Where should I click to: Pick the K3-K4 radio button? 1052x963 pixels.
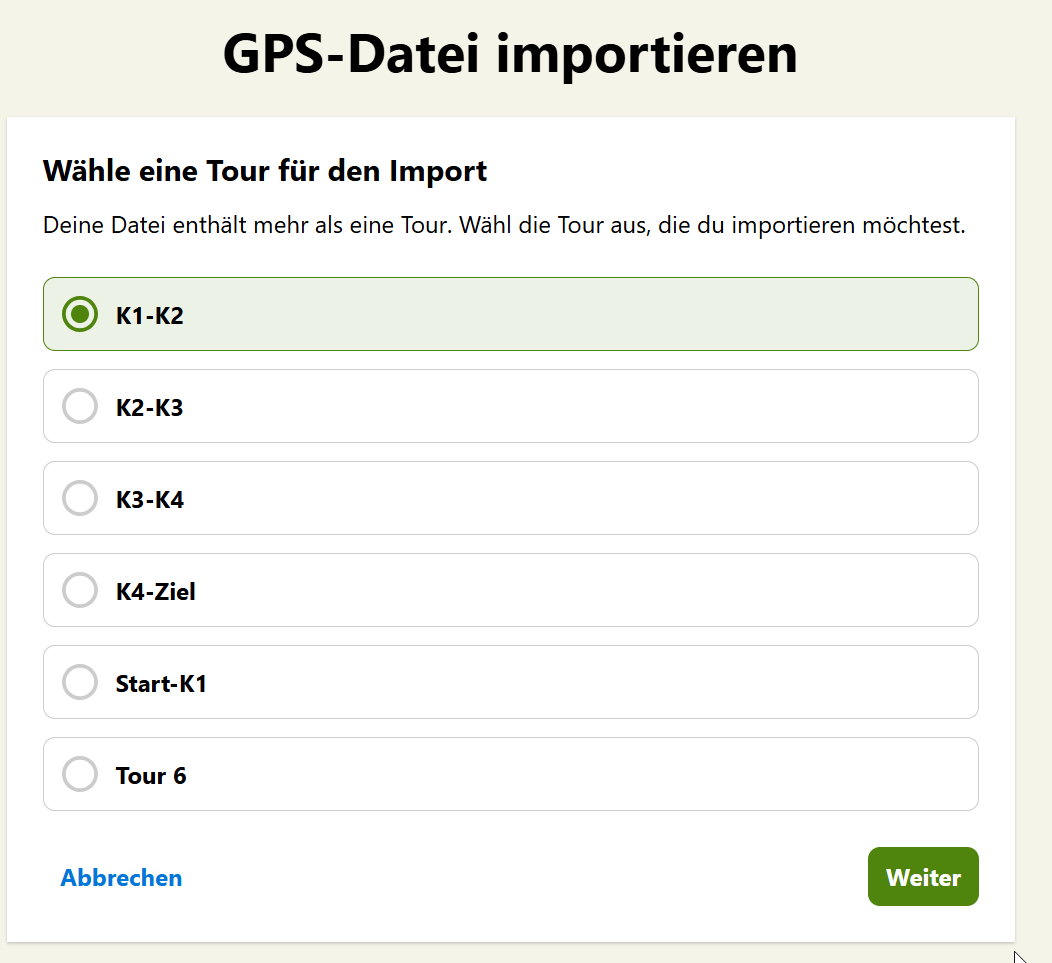(80, 498)
